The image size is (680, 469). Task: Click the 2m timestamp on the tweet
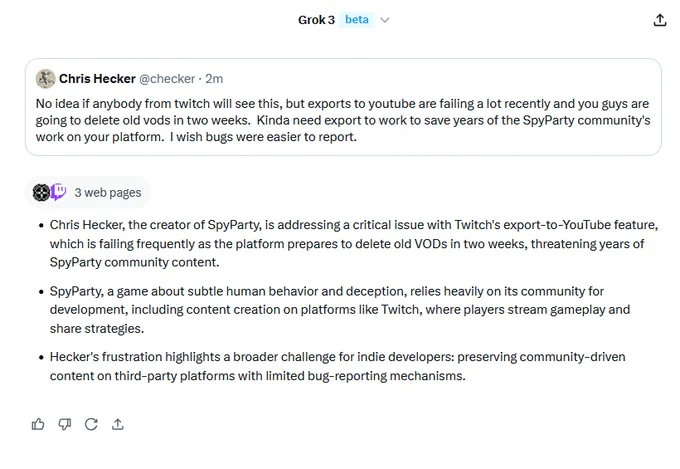click(214, 79)
